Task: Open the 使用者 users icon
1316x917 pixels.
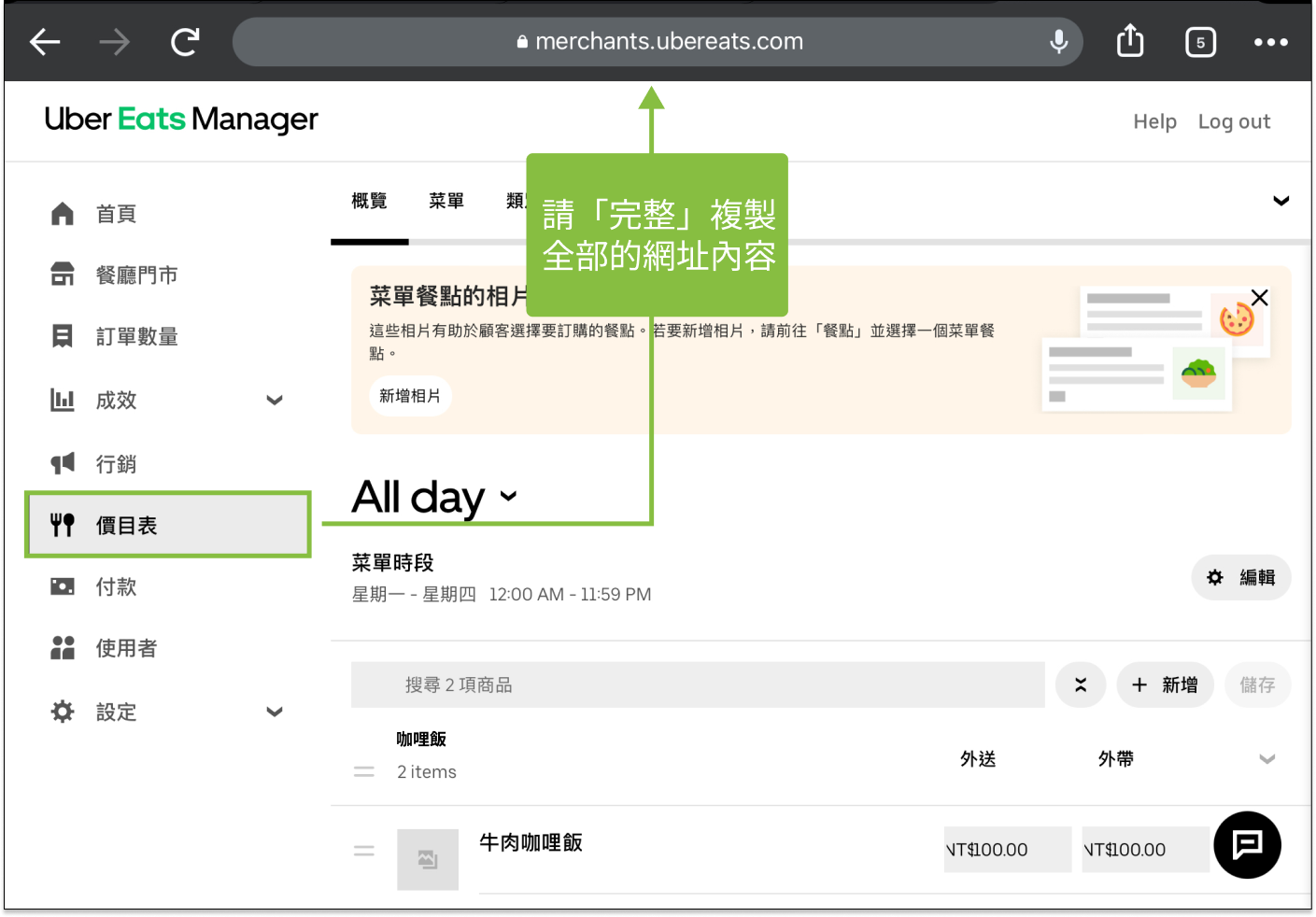Action: pos(62,648)
